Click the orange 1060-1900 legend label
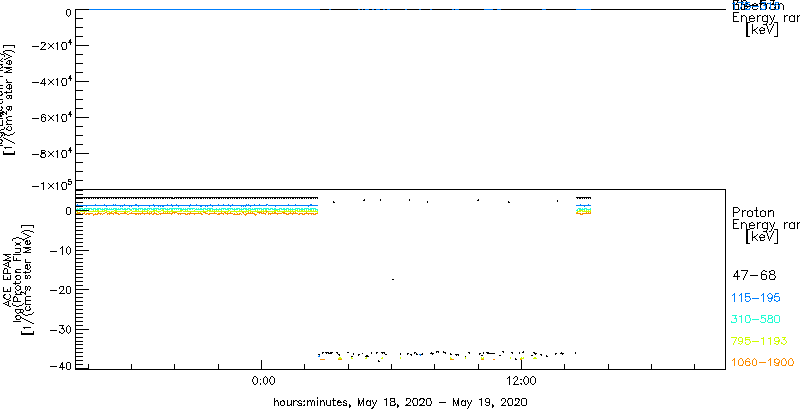 coord(763,363)
